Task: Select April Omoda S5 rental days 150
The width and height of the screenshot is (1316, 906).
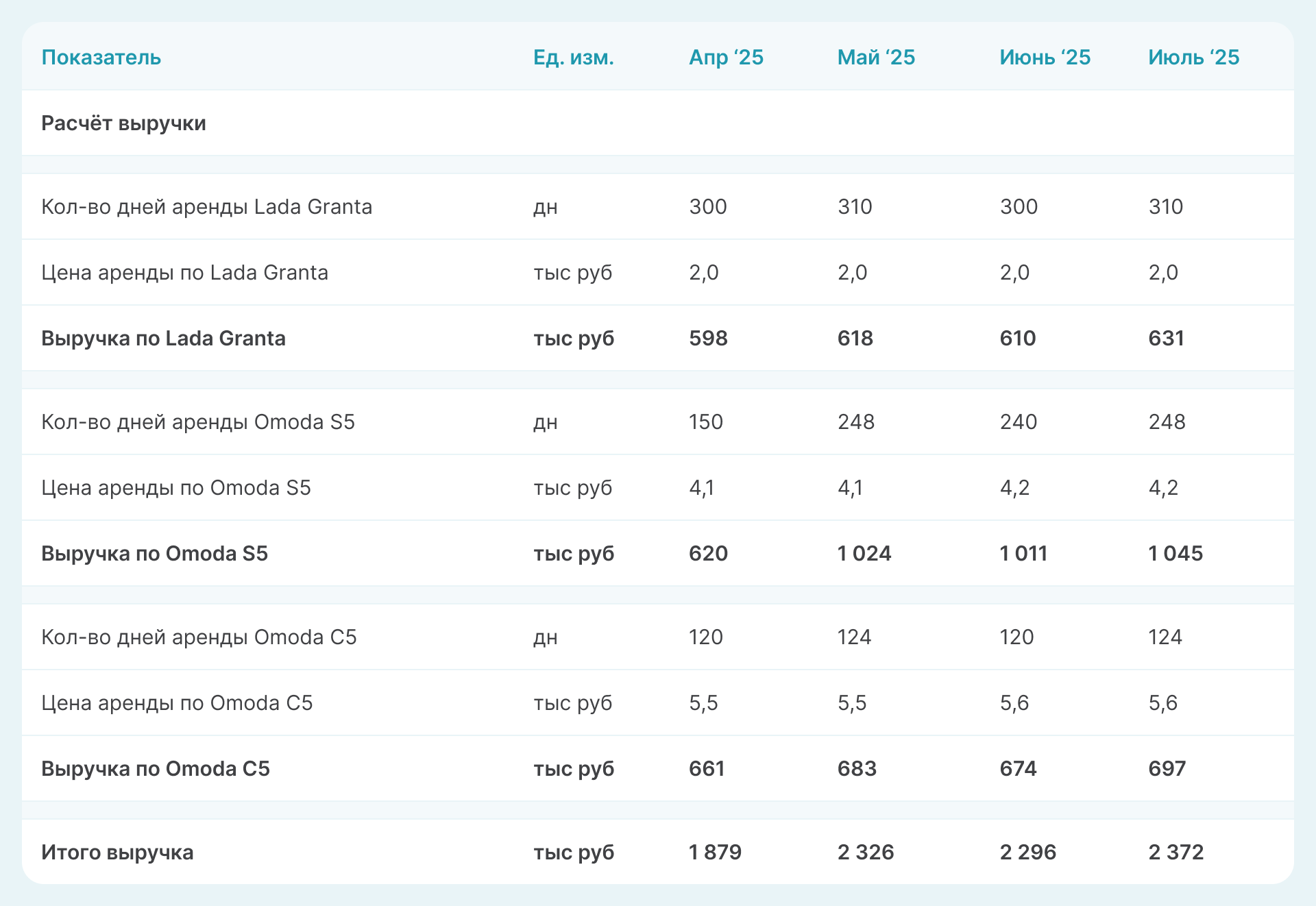Action: (706, 422)
